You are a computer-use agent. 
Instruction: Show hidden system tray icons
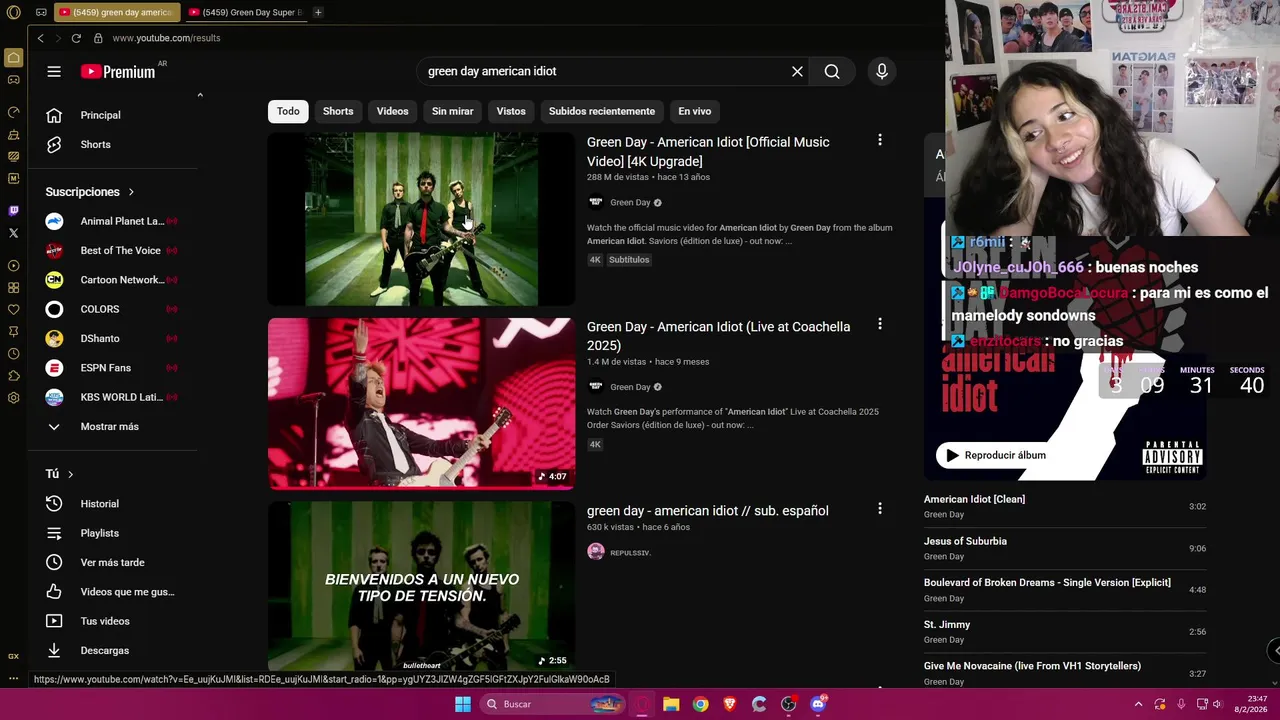(x=1138, y=704)
